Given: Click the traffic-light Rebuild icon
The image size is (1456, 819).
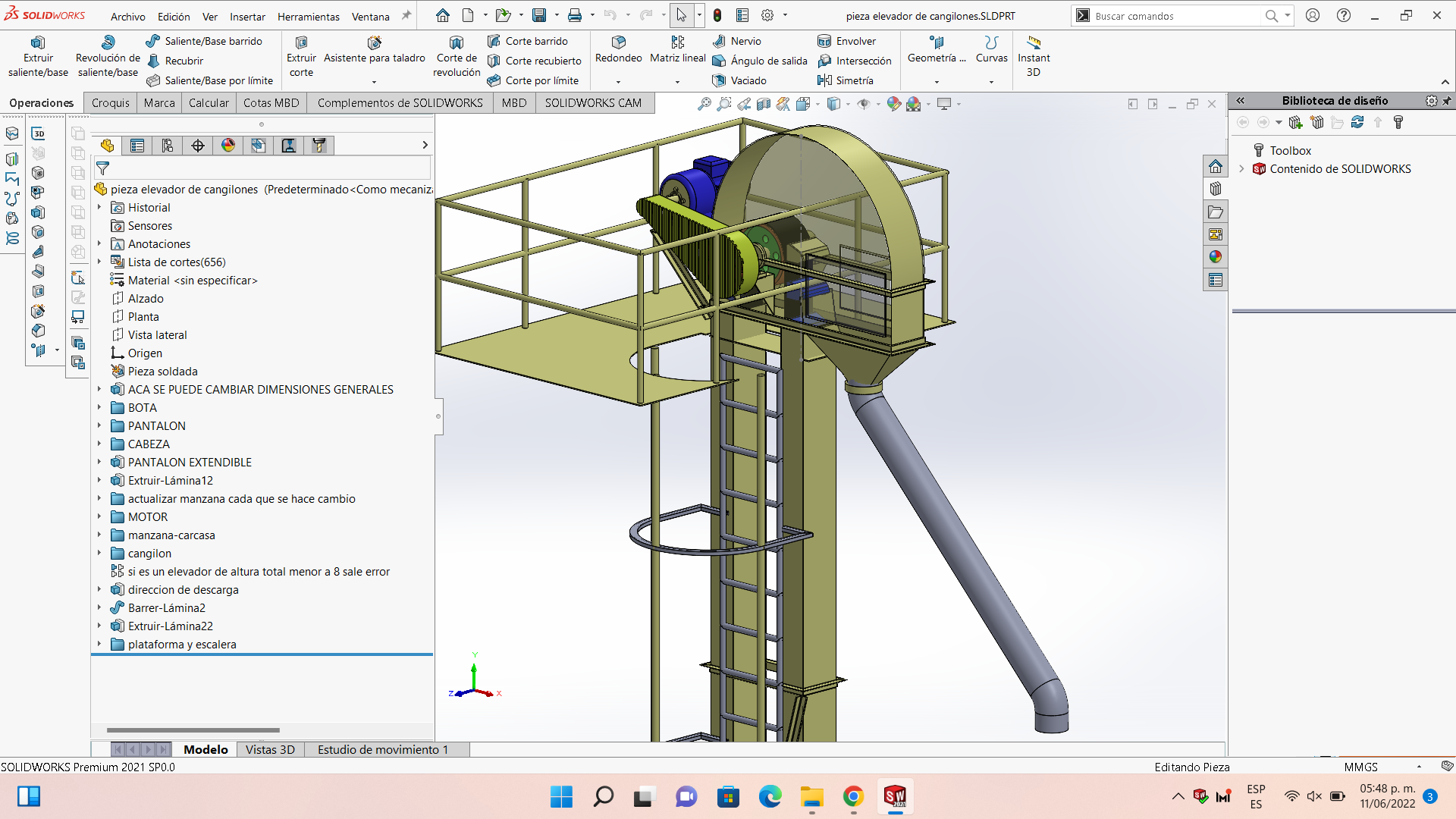Looking at the screenshot, I should [x=717, y=15].
